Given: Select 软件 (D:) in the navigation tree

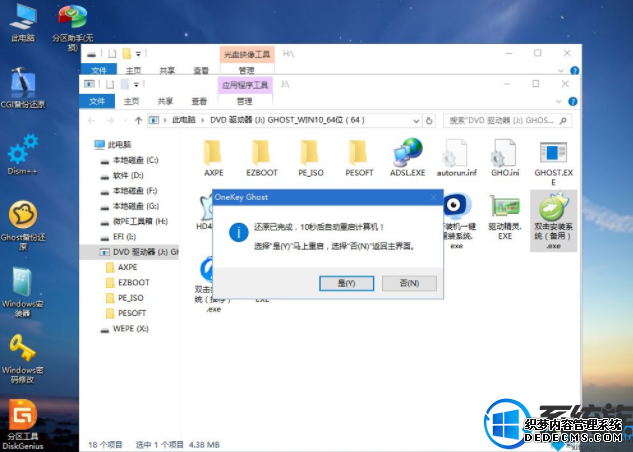Looking at the screenshot, I should pos(122,176).
